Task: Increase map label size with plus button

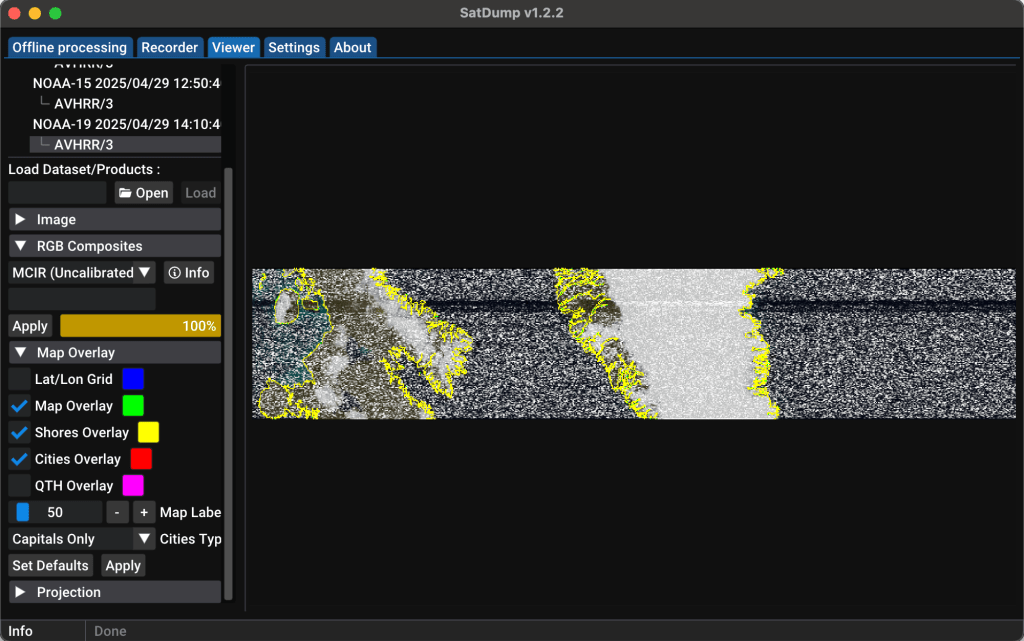Action: click(x=144, y=512)
